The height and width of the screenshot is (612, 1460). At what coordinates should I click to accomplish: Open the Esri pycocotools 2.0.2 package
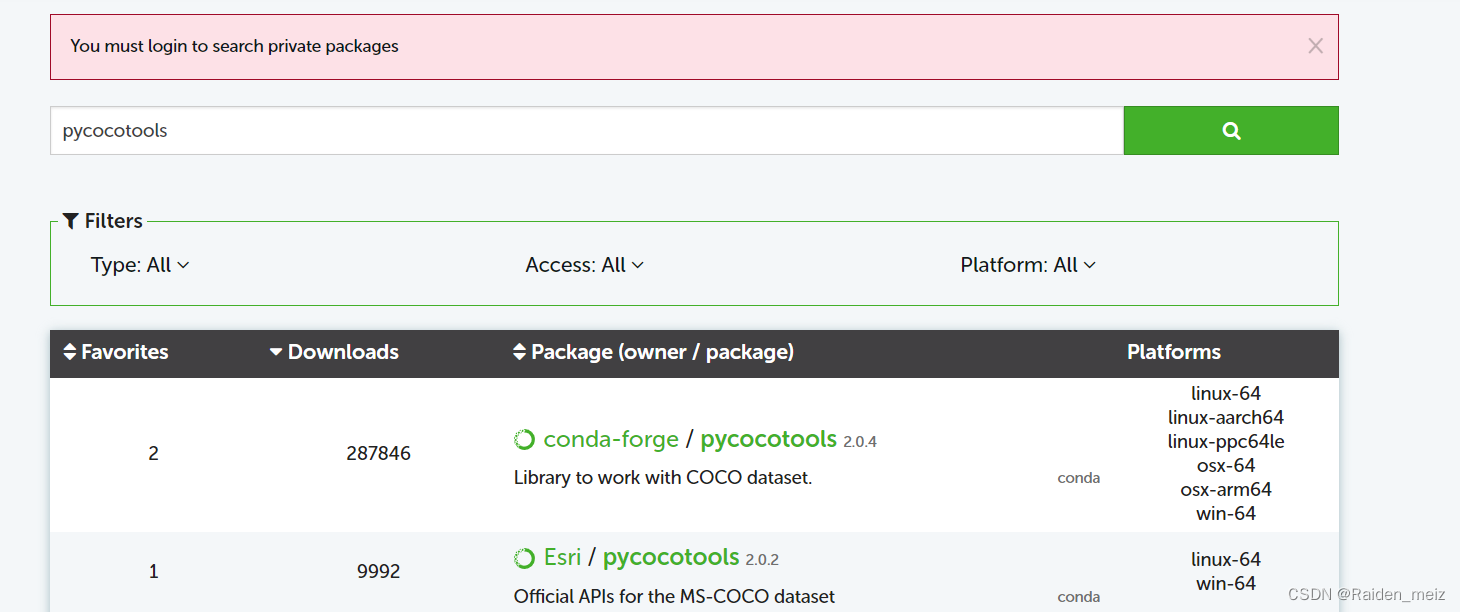tap(670, 557)
